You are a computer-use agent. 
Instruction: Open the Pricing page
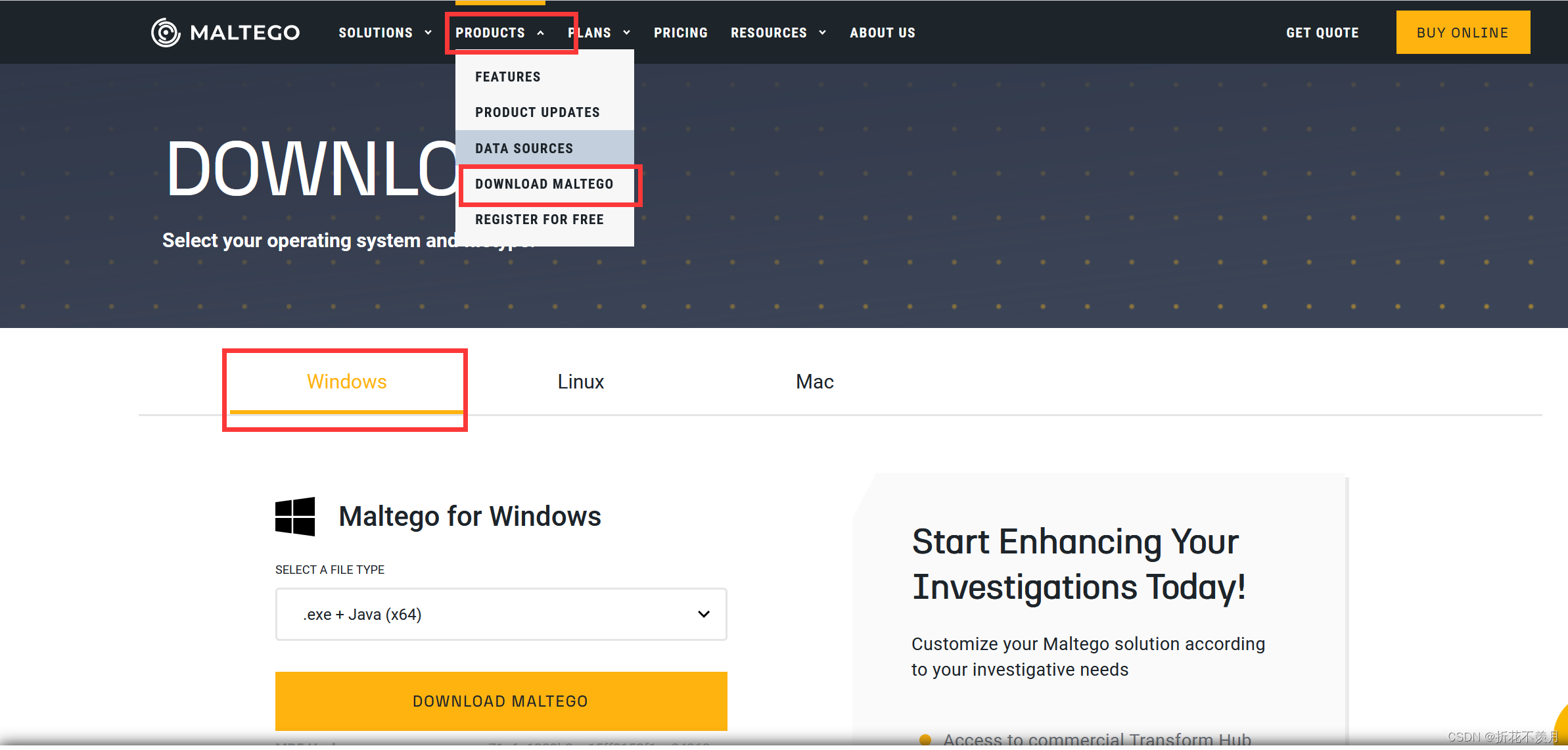click(x=680, y=33)
